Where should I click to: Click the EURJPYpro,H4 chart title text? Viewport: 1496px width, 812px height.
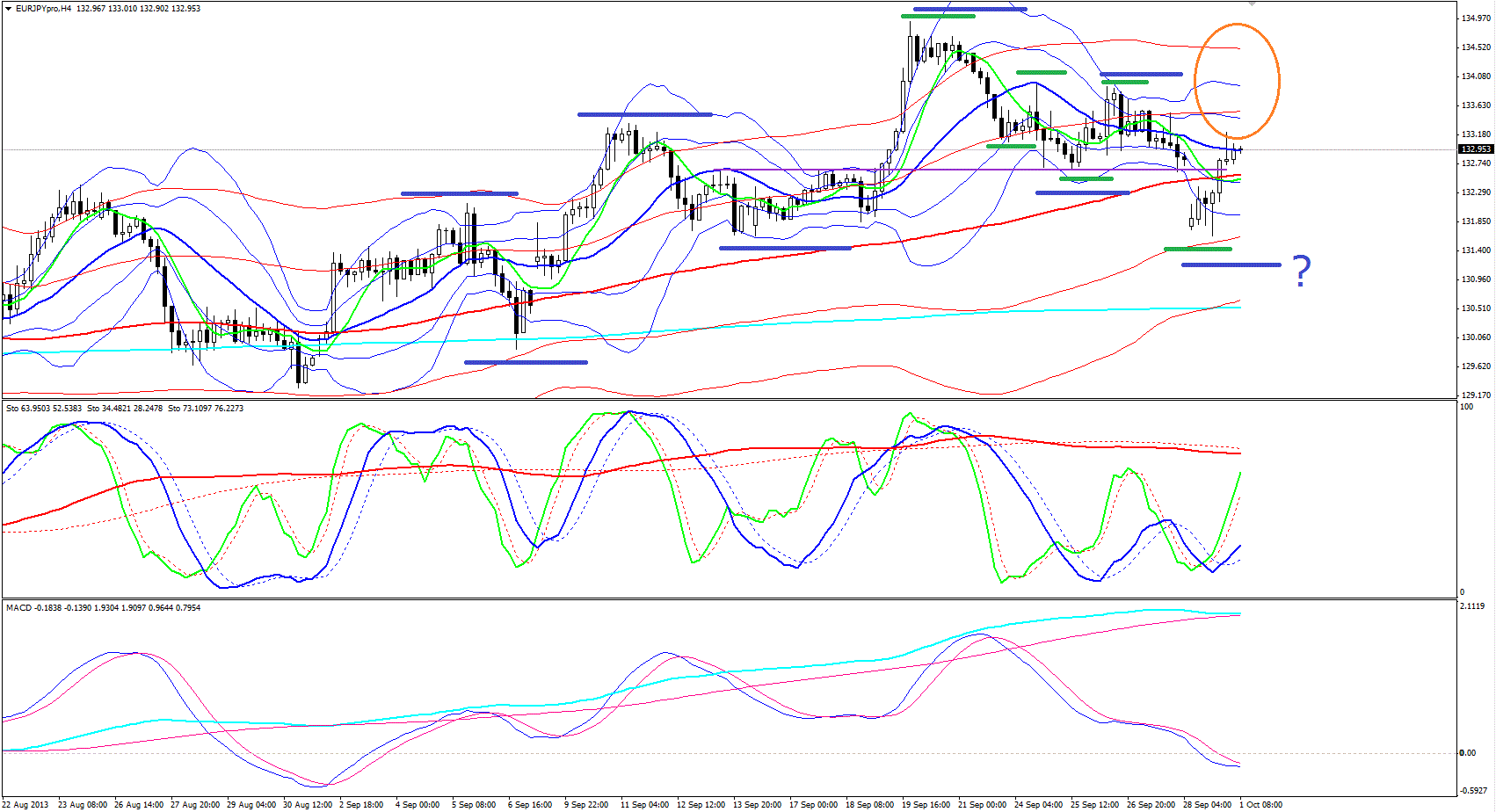[x=44, y=9]
